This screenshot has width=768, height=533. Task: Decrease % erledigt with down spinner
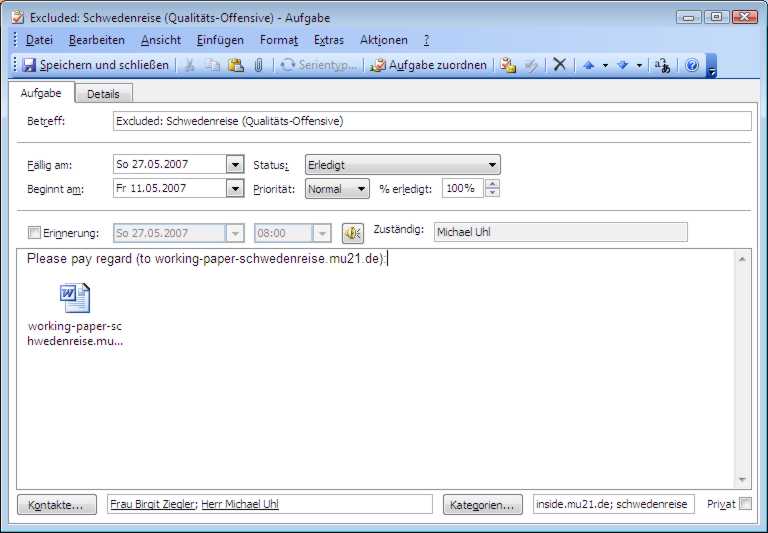pyautogui.click(x=492, y=193)
